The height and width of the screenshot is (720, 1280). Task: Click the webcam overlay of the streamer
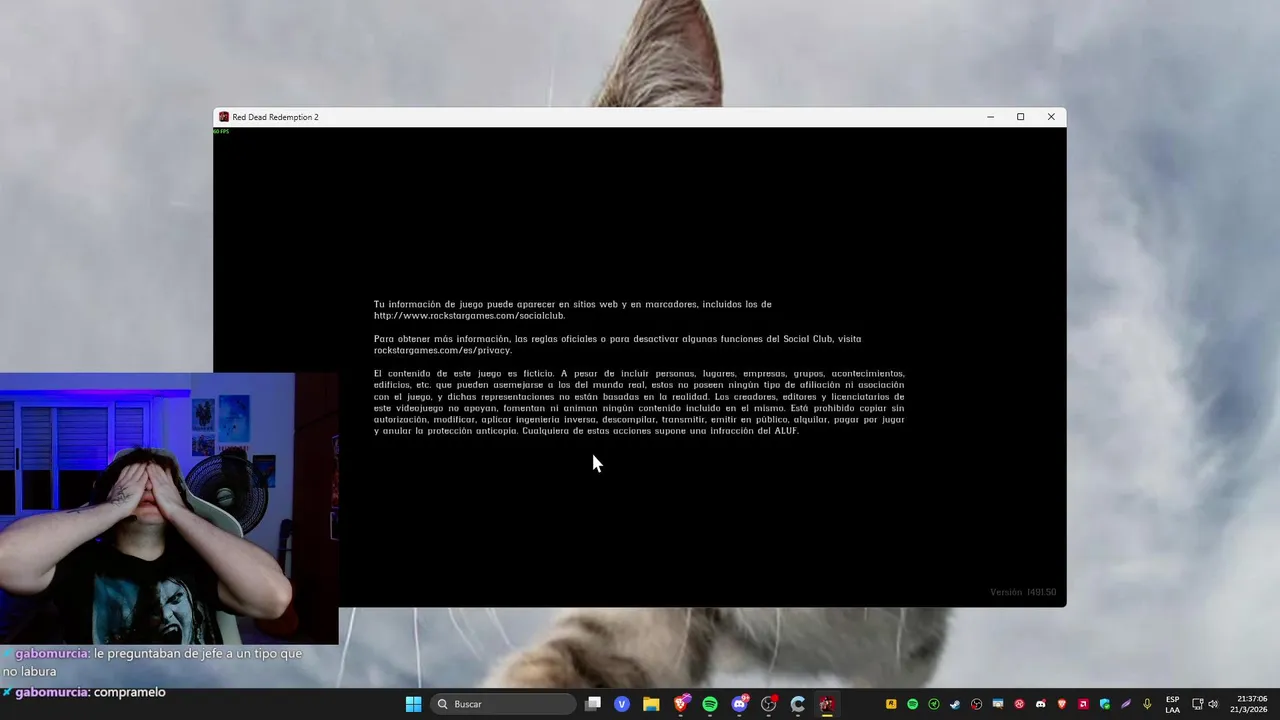tap(169, 508)
